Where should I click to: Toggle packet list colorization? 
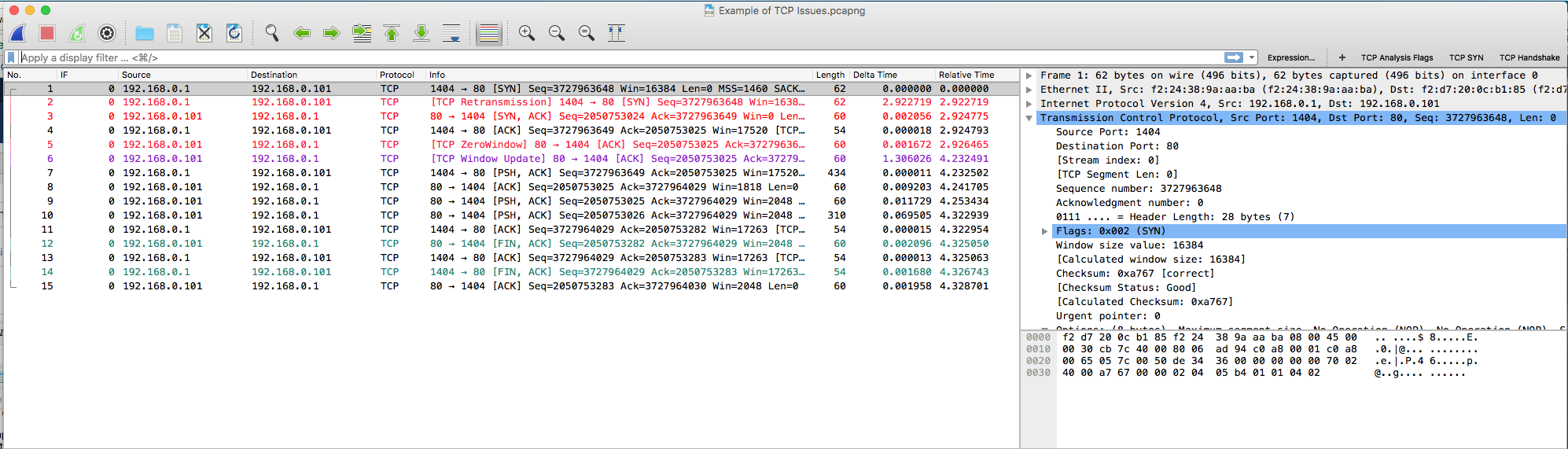click(x=489, y=33)
